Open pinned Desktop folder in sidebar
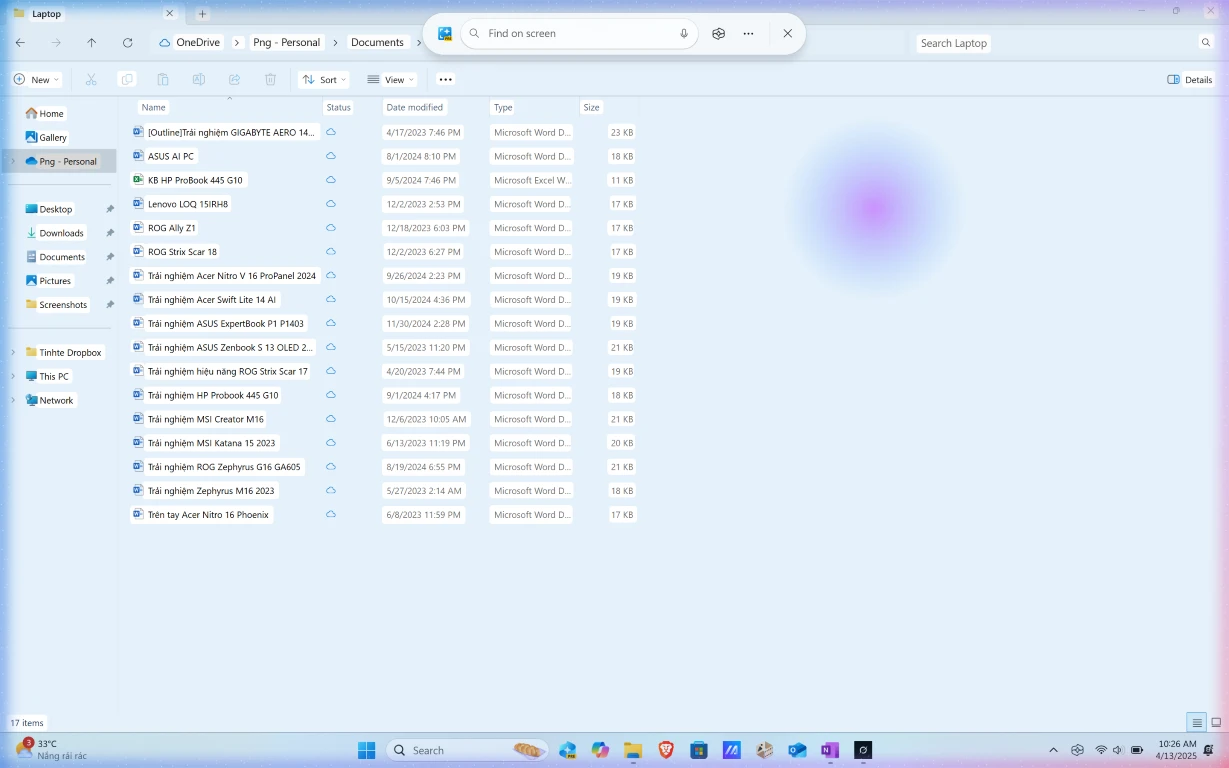The image size is (1229, 768). click(x=56, y=209)
